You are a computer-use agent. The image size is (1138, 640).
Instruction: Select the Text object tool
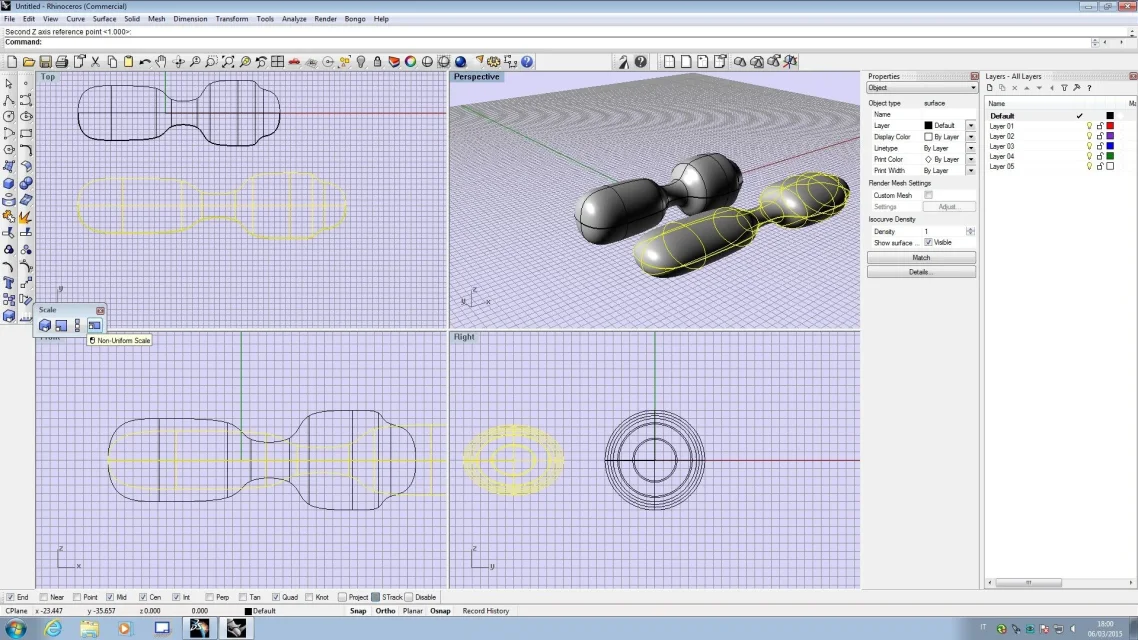point(9,283)
